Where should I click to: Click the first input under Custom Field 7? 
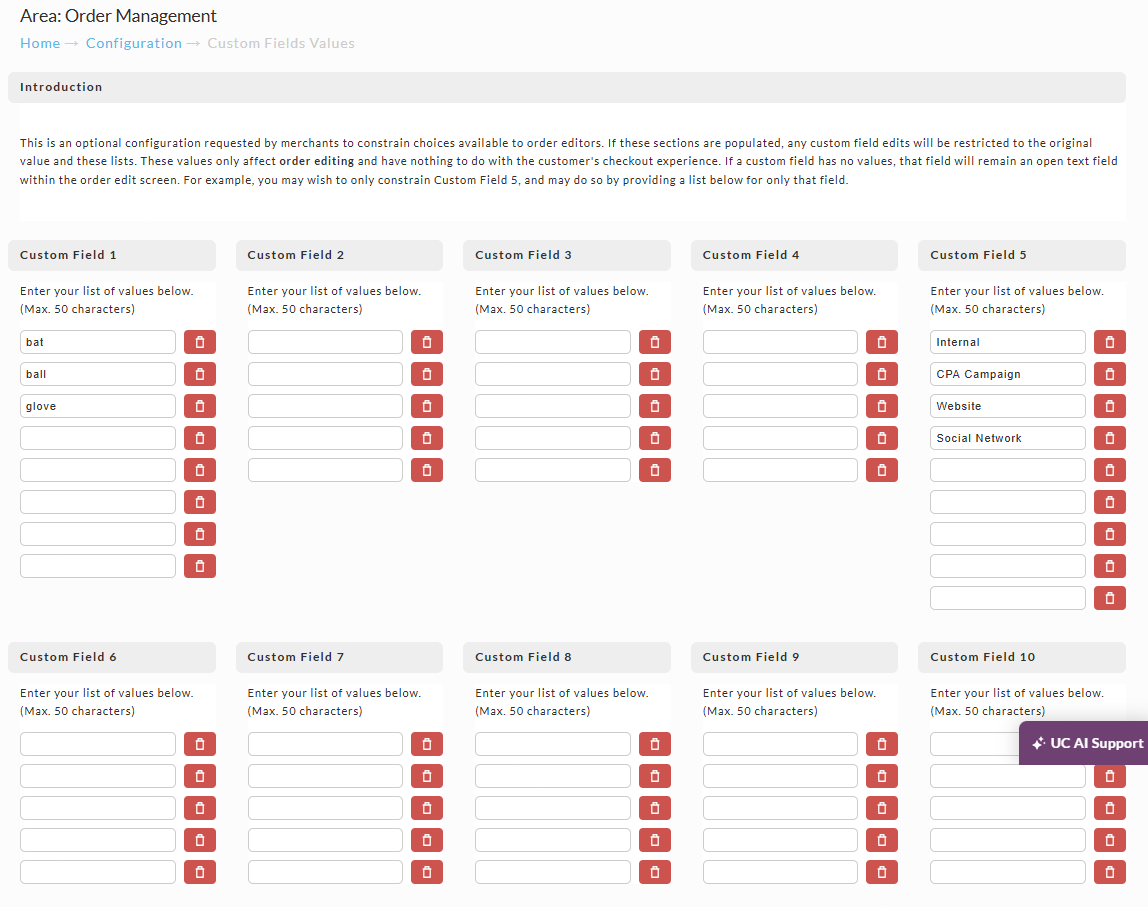[325, 744]
